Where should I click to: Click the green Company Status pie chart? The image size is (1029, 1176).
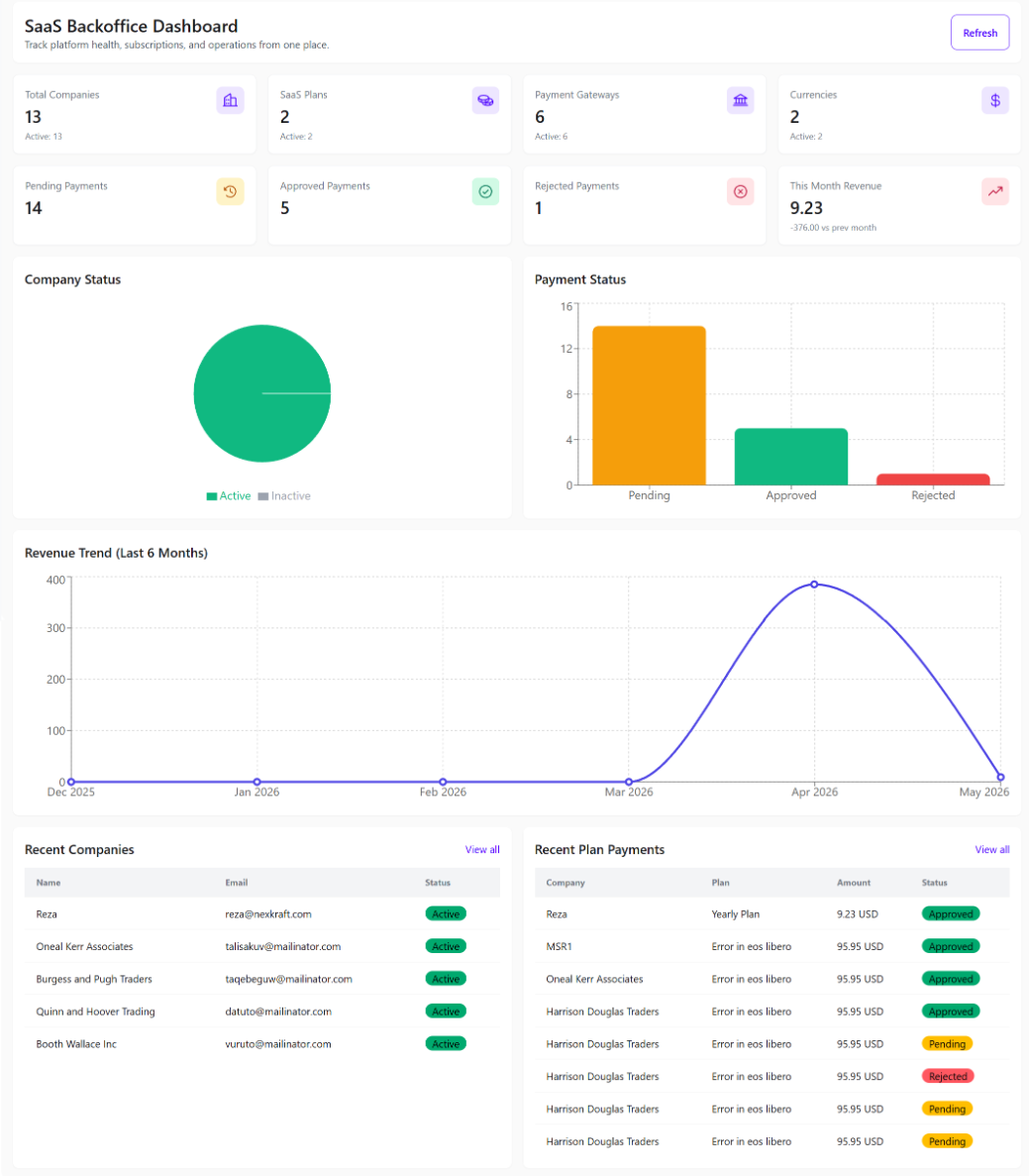(261, 393)
